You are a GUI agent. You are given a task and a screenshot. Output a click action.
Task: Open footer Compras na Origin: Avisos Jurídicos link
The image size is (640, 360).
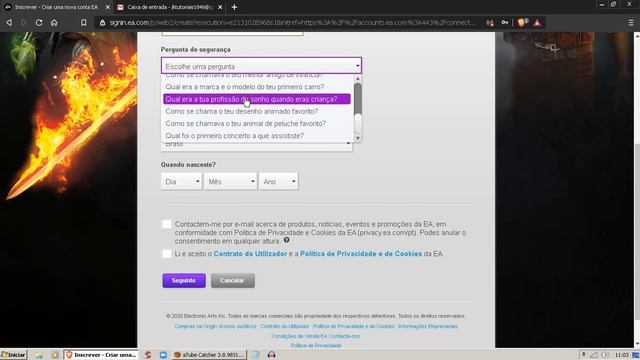[216, 326]
